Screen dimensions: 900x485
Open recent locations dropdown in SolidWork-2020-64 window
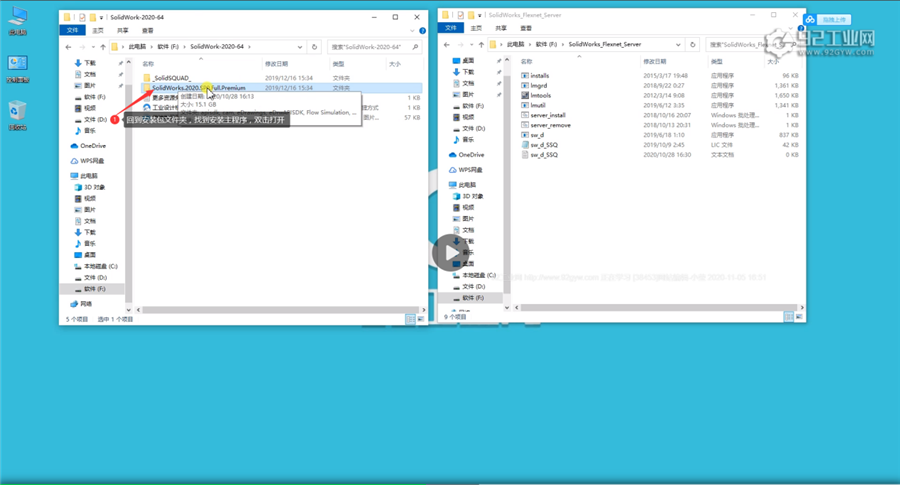[93, 47]
